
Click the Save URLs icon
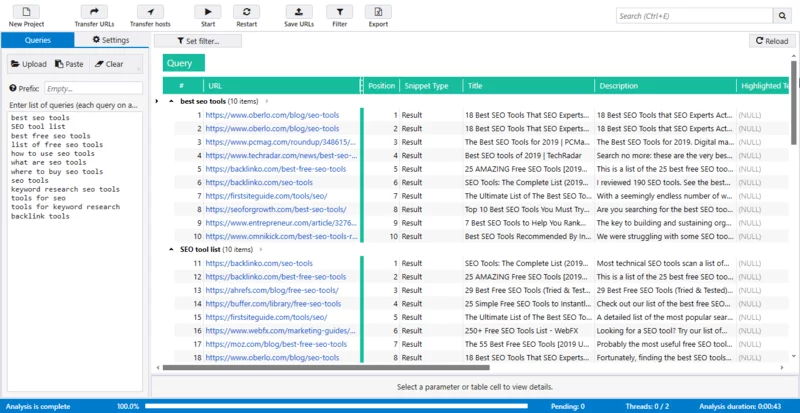pos(299,12)
